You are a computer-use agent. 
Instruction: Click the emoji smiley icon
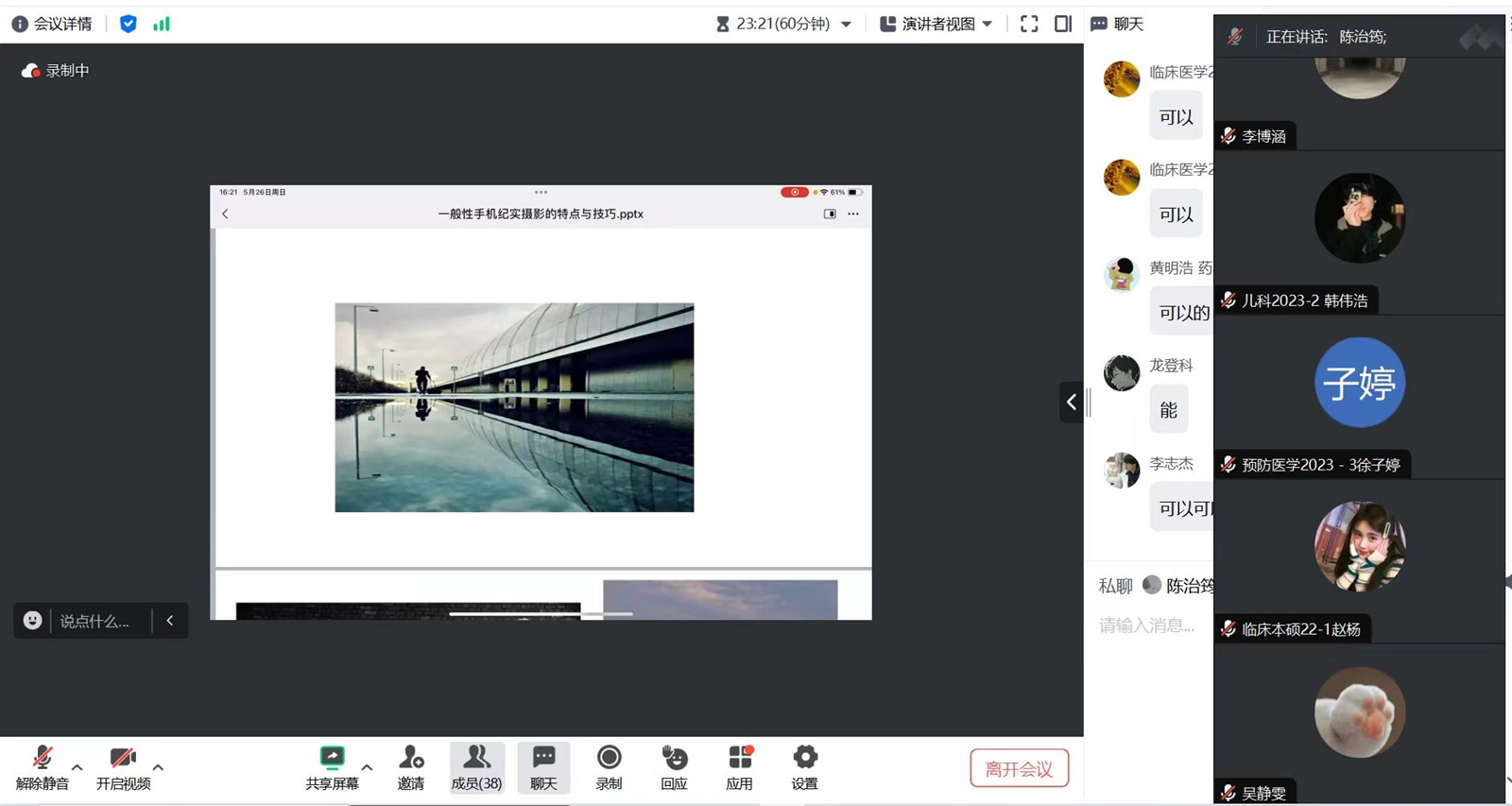[32, 620]
